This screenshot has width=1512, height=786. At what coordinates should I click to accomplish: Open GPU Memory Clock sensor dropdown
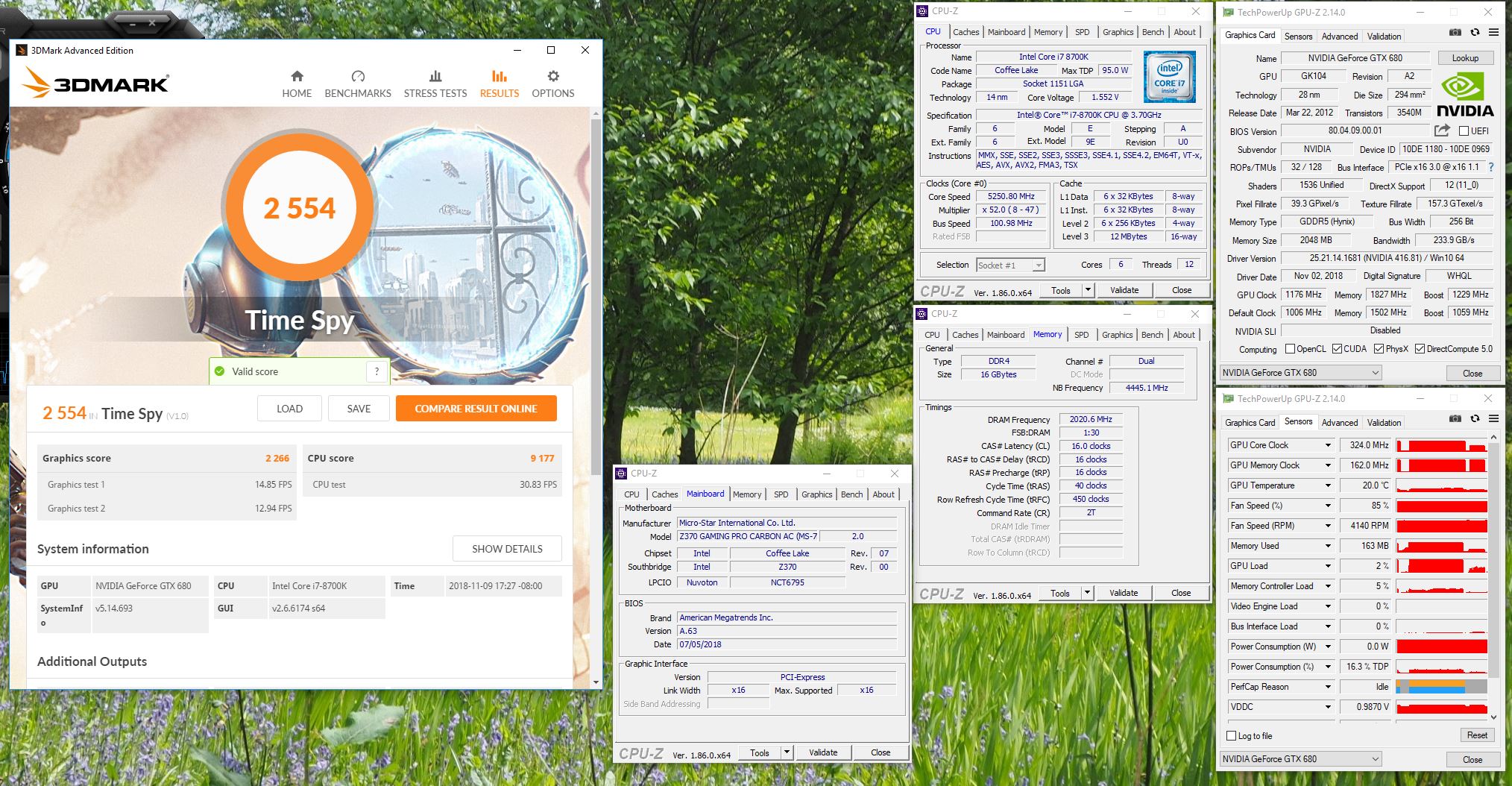tap(1328, 465)
